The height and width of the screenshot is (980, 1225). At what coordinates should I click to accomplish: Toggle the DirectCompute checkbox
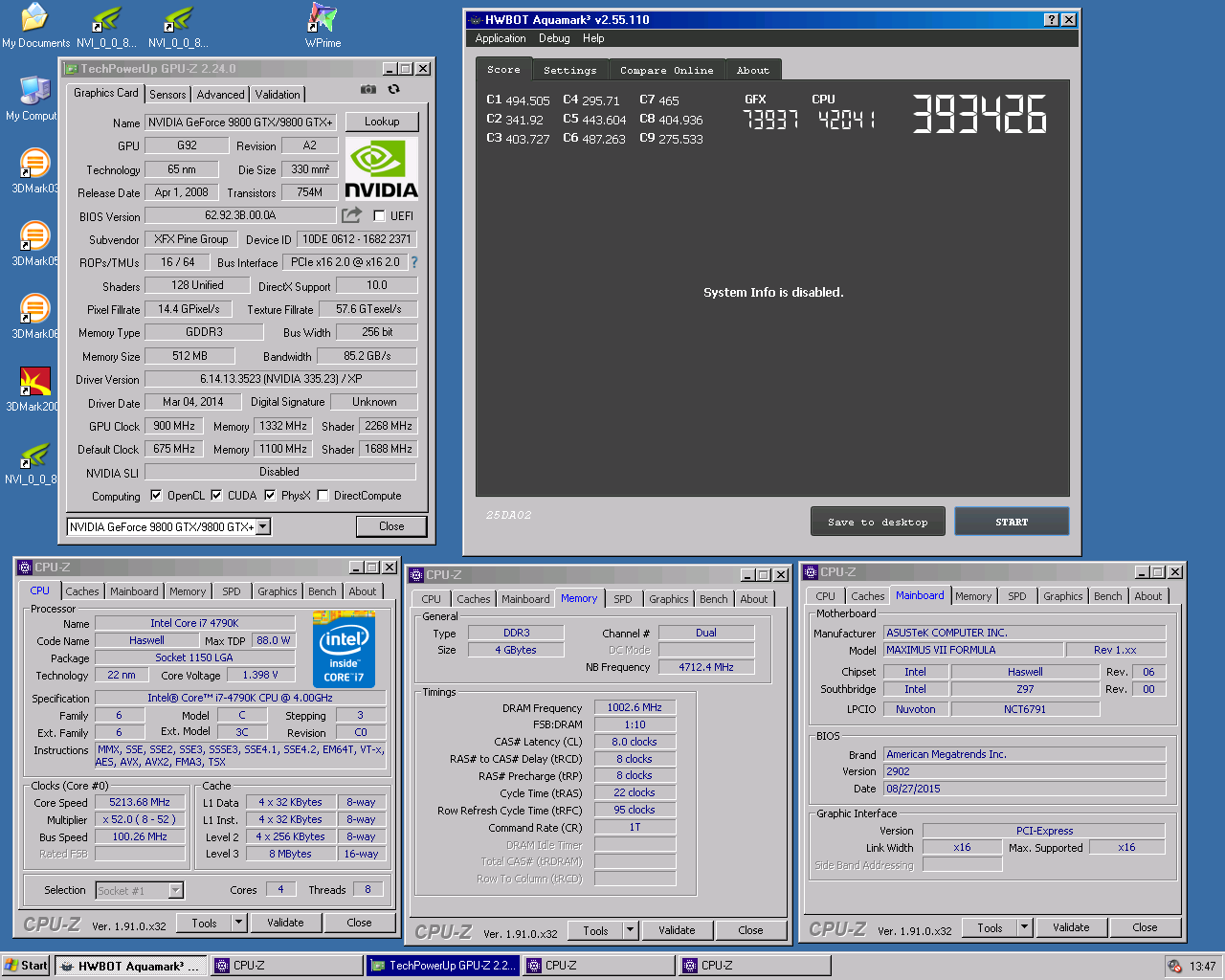(323, 496)
